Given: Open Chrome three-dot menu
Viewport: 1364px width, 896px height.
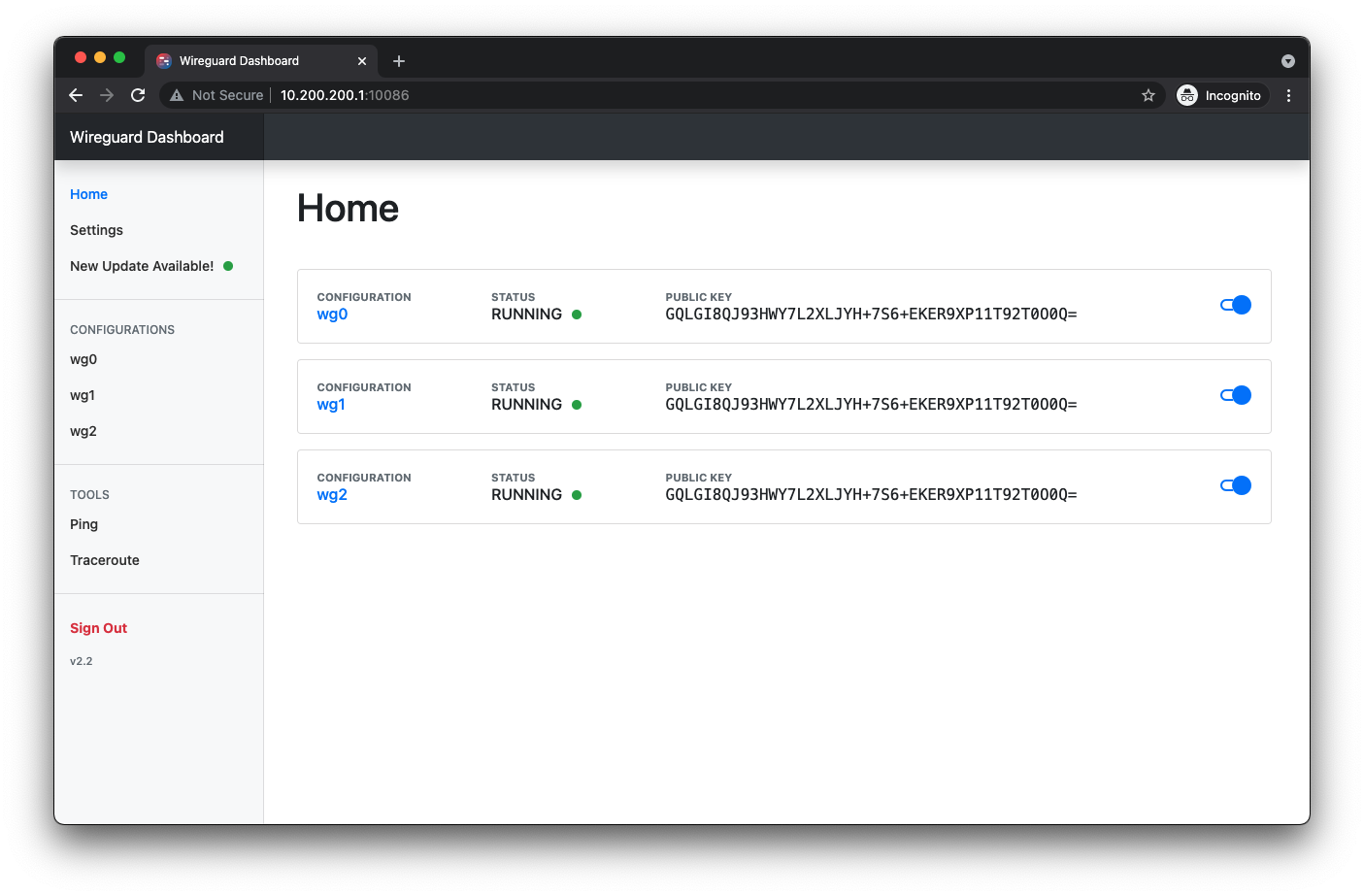Looking at the screenshot, I should 1288,95.
